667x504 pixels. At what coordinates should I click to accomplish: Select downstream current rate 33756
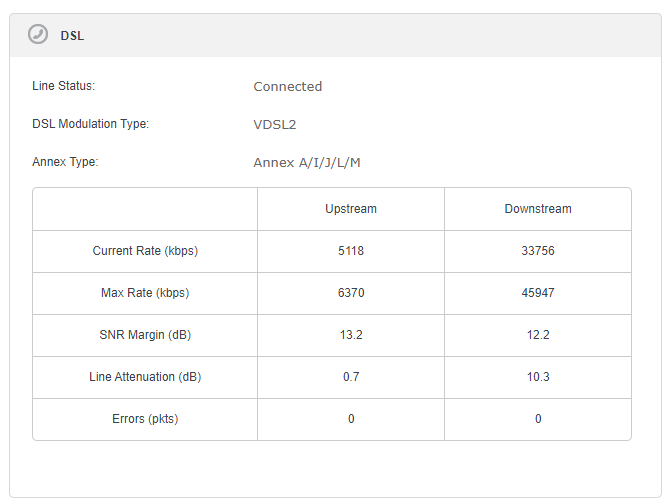538,251
